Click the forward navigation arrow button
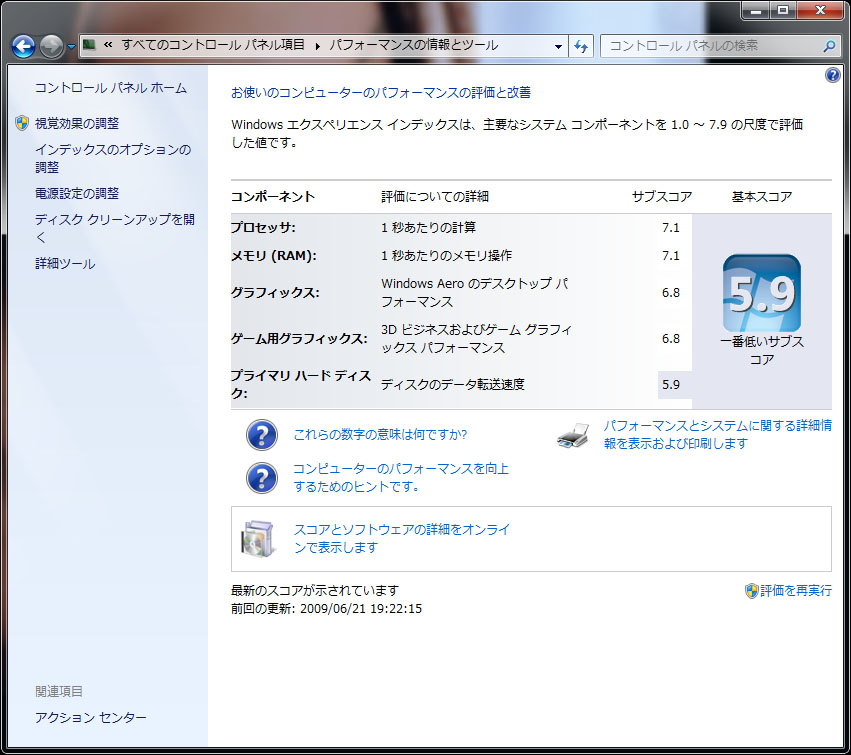Image resolution: width=851 pixels, height=755 pixels. pyautogui.click(x=52, y=46)
